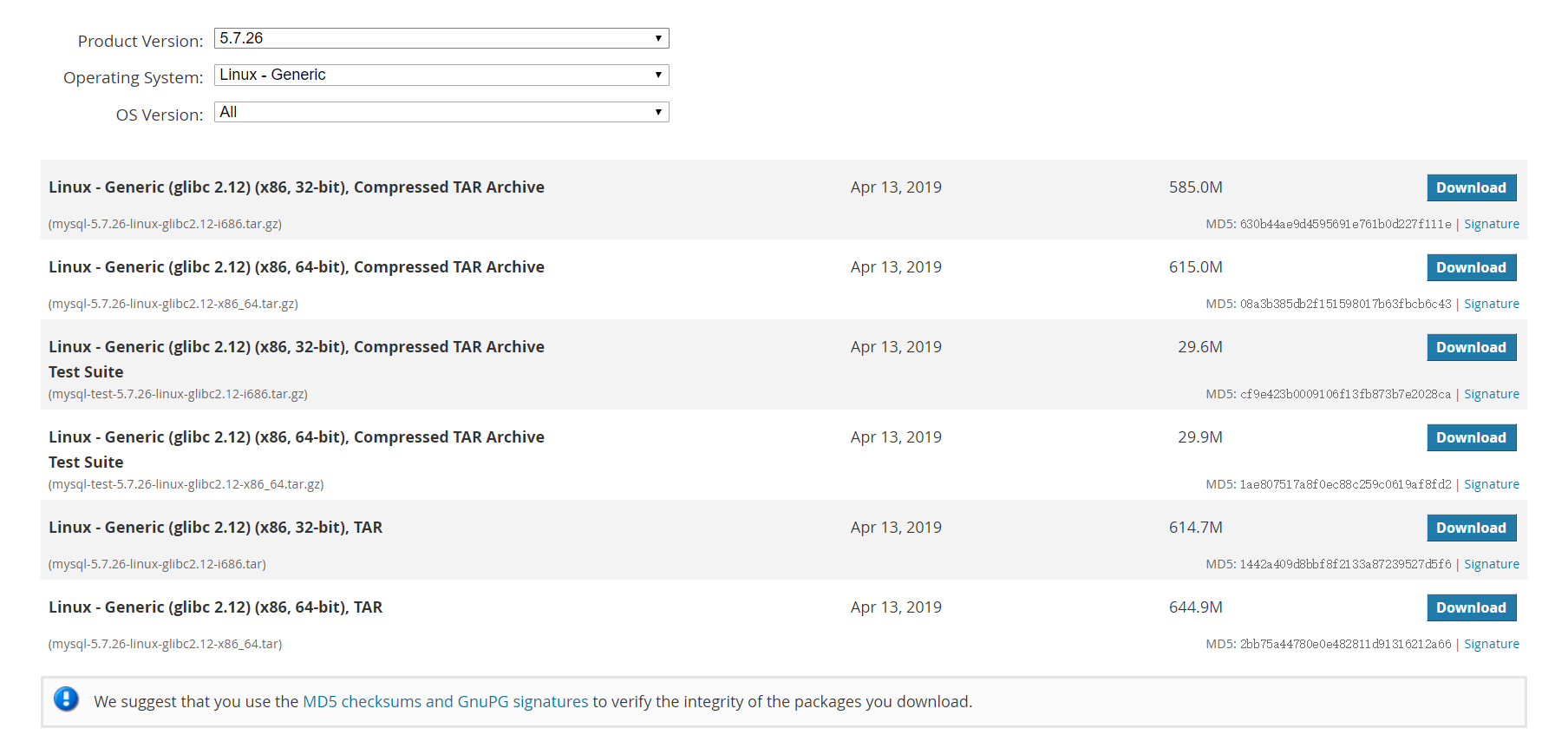Click the 32-bit TAR title text
This screenshot has height=748, width=1568.
coord(215,528)
